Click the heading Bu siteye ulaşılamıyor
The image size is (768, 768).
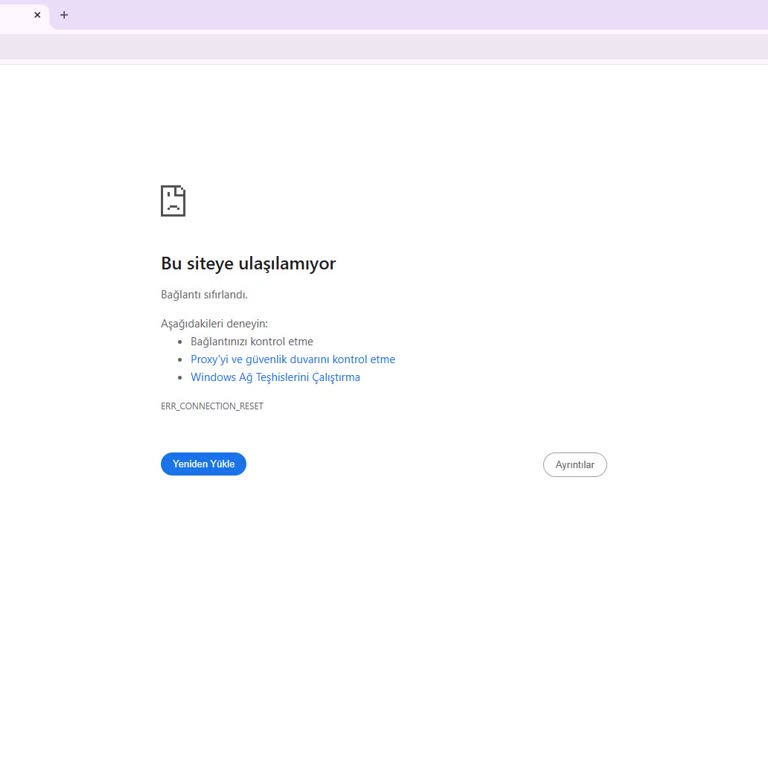248,263
